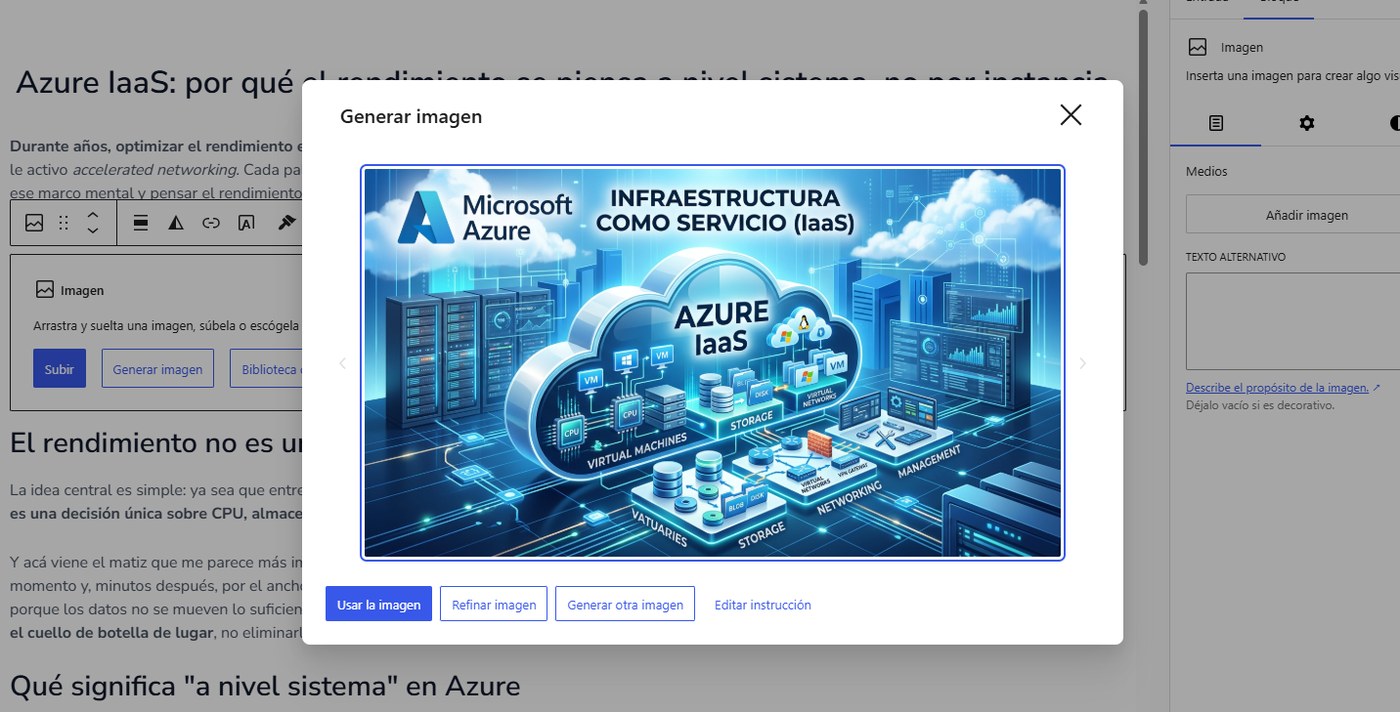This screenshot has width=1400, height=712.
Task: Click the Generar imagen dialog title
Action: (x=411, y=116)
